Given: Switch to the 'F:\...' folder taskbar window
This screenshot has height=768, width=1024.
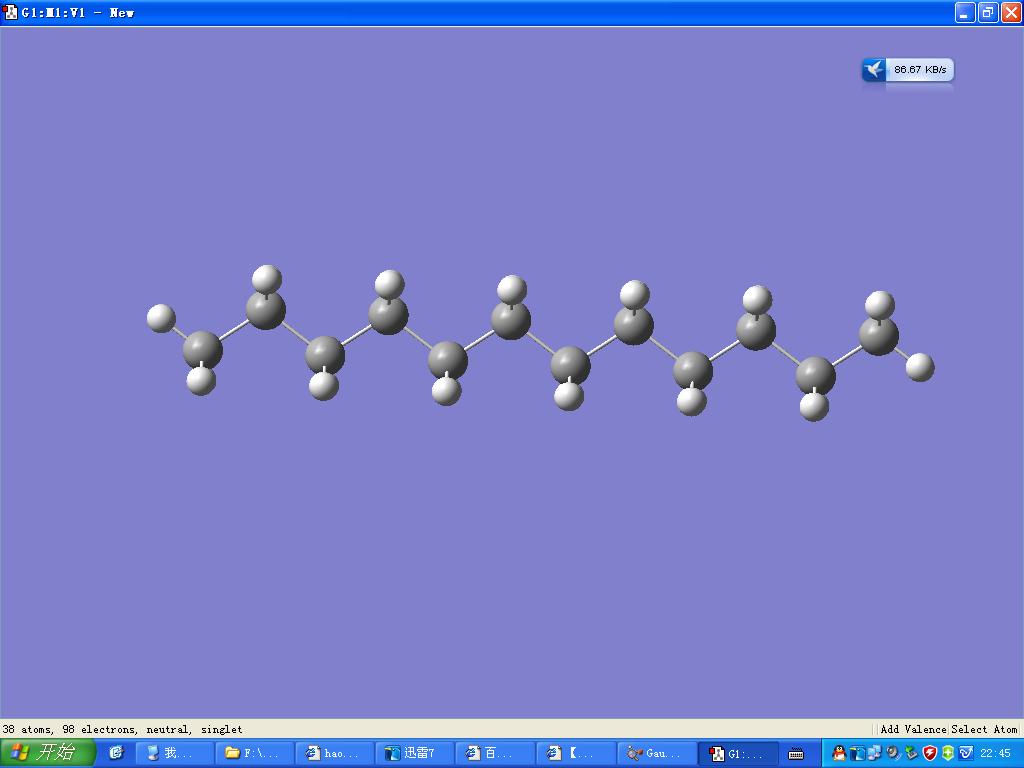Looking at the screenshot, I should tap(254, 753).
